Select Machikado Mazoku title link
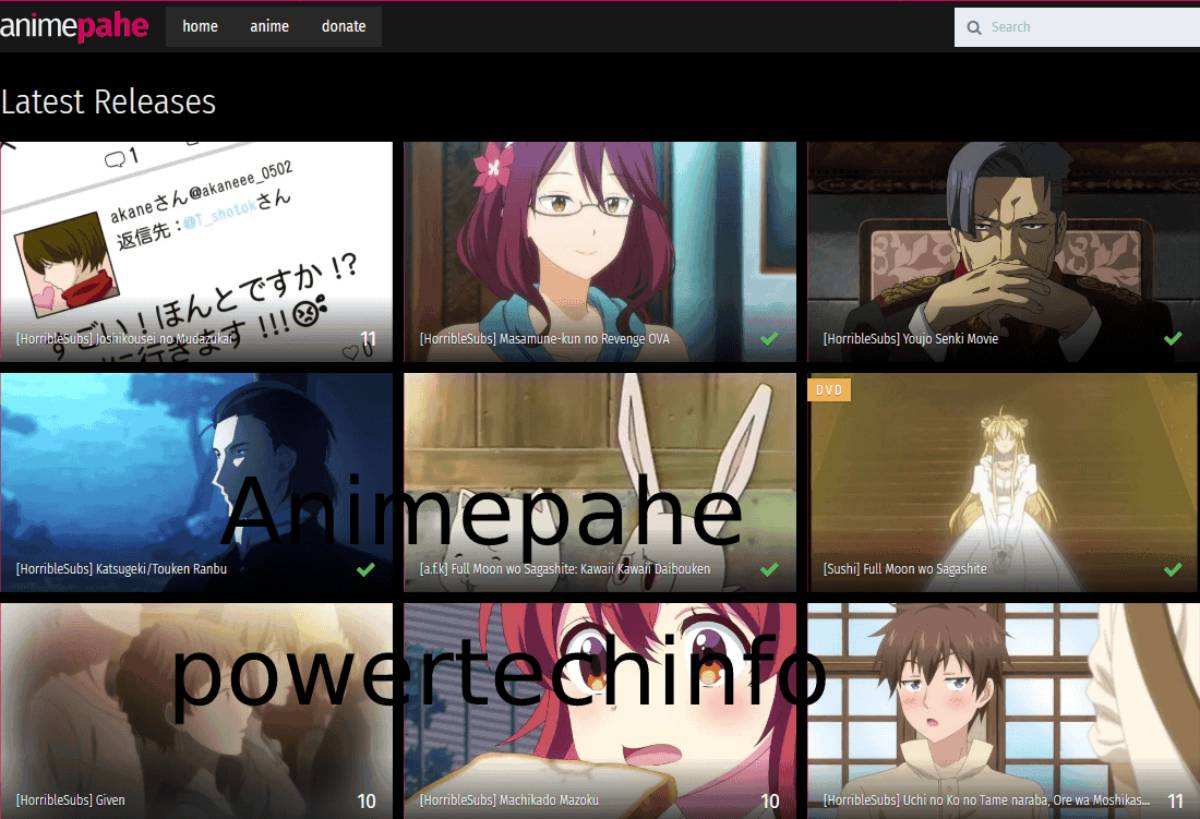The height and width of the screenshot is (819, 1200). coord(509,800)
